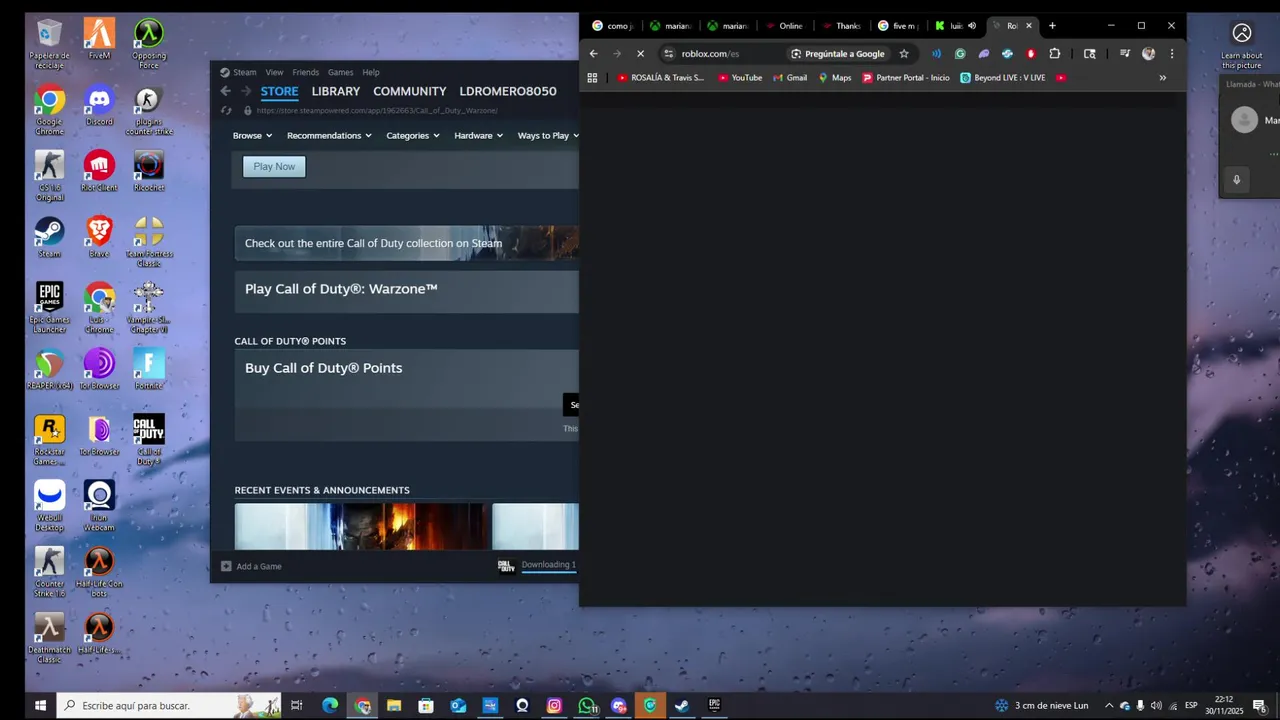Click the Windows Start button
Screen dimensions: 1280x720
[40, 706]
